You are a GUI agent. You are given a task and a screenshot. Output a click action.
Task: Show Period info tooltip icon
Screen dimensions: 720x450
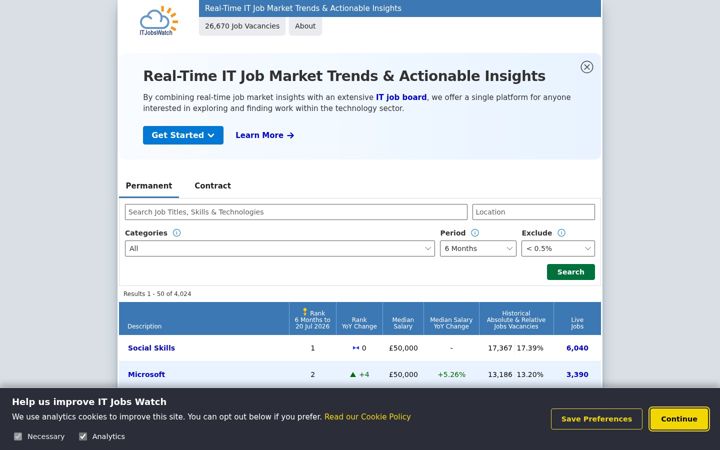point(475,233)
